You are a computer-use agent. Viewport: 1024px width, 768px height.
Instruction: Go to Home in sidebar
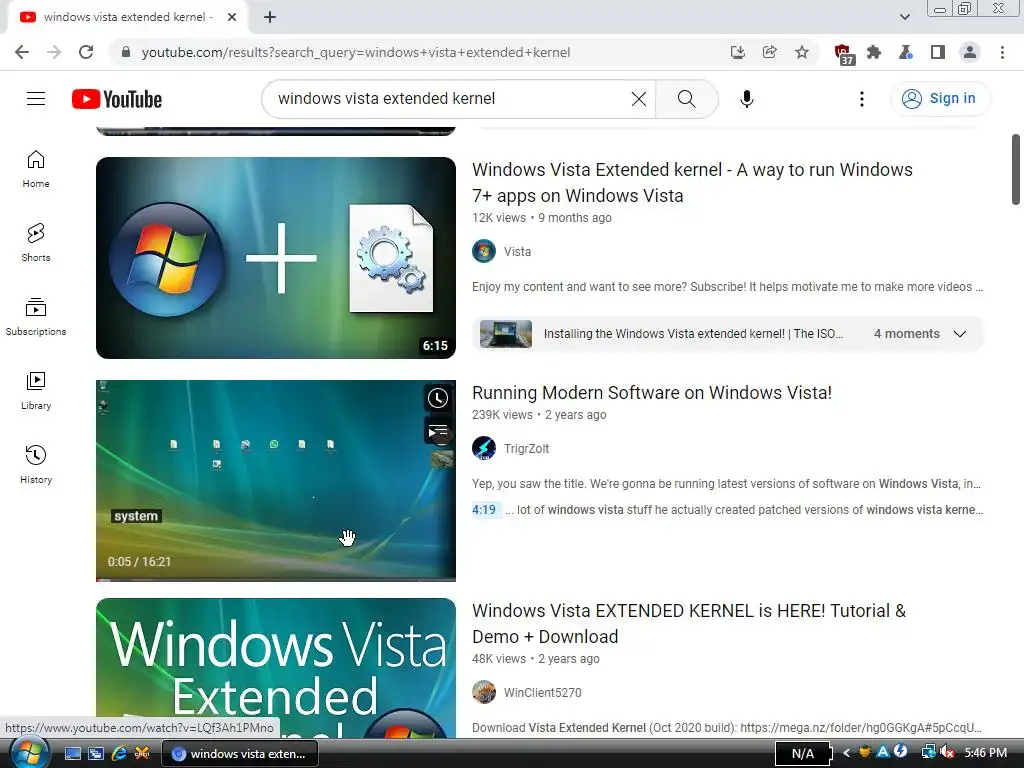(36, 169)
